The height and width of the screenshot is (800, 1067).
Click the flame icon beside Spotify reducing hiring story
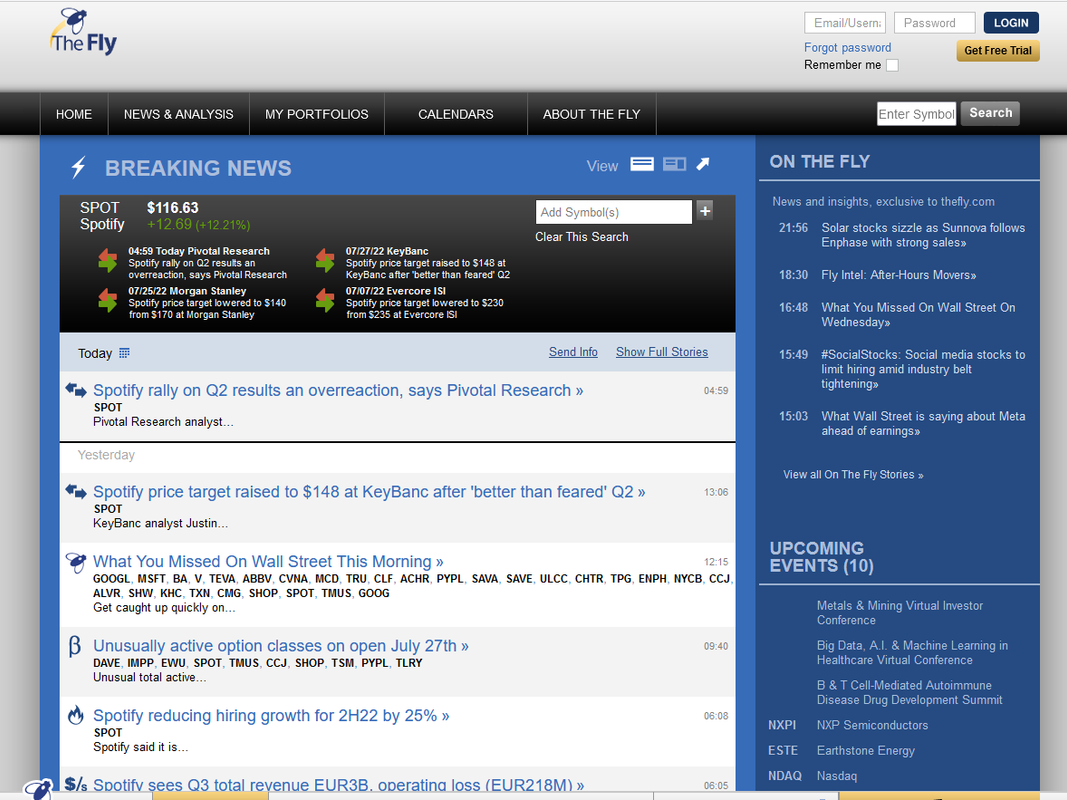click(76, 715)
